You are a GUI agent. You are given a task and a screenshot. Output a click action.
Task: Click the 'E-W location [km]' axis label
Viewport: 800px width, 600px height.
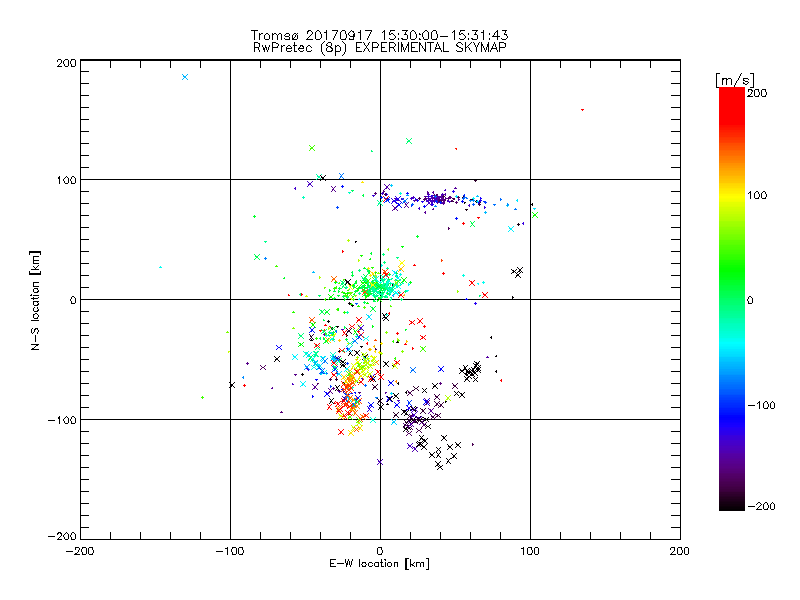380,564
